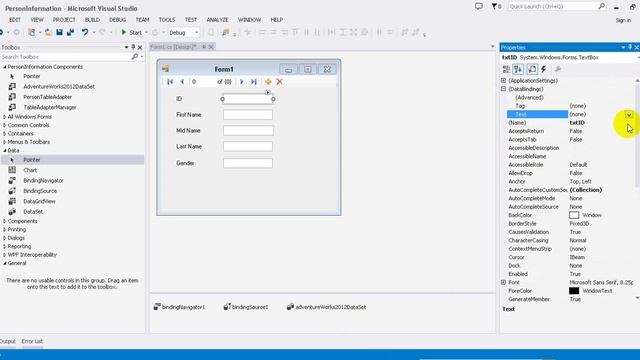The image size is (640, 360).
Task: Select BindingSource in the Toolbox
Action: (40, 191)
